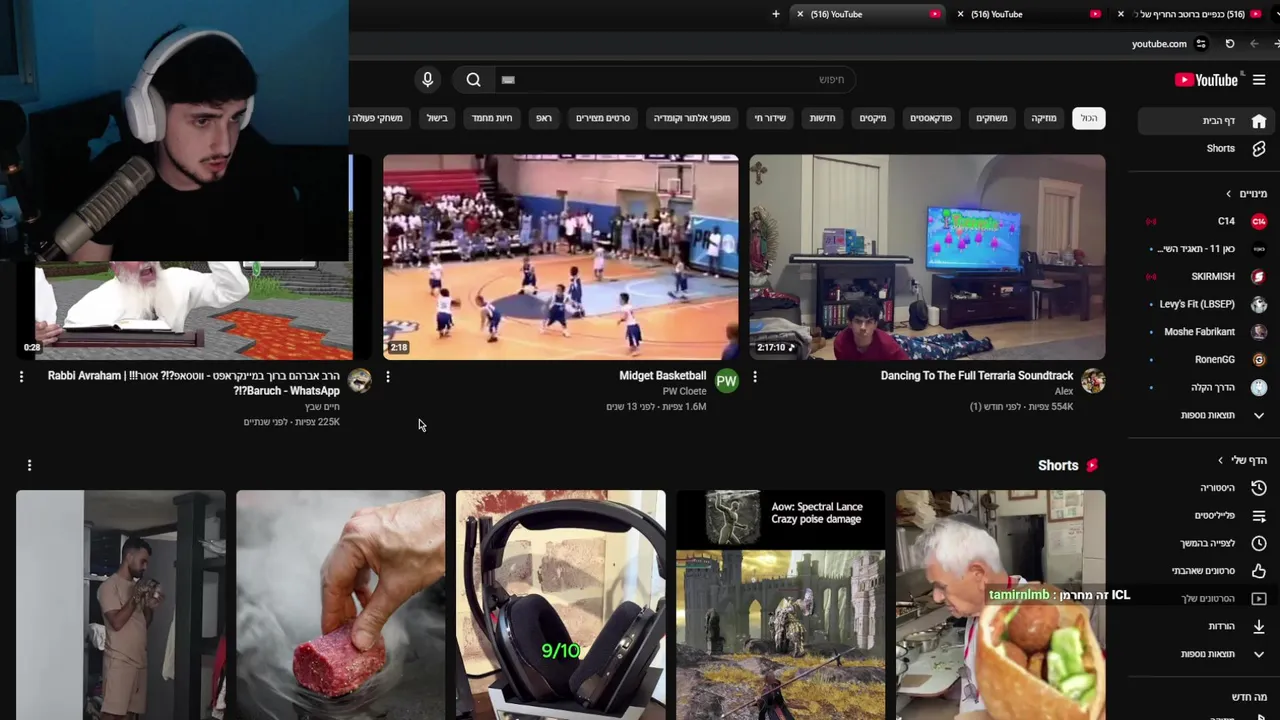
Task: Open Rabbi Avraham WhatsApp video title
Action: [194, 383]
